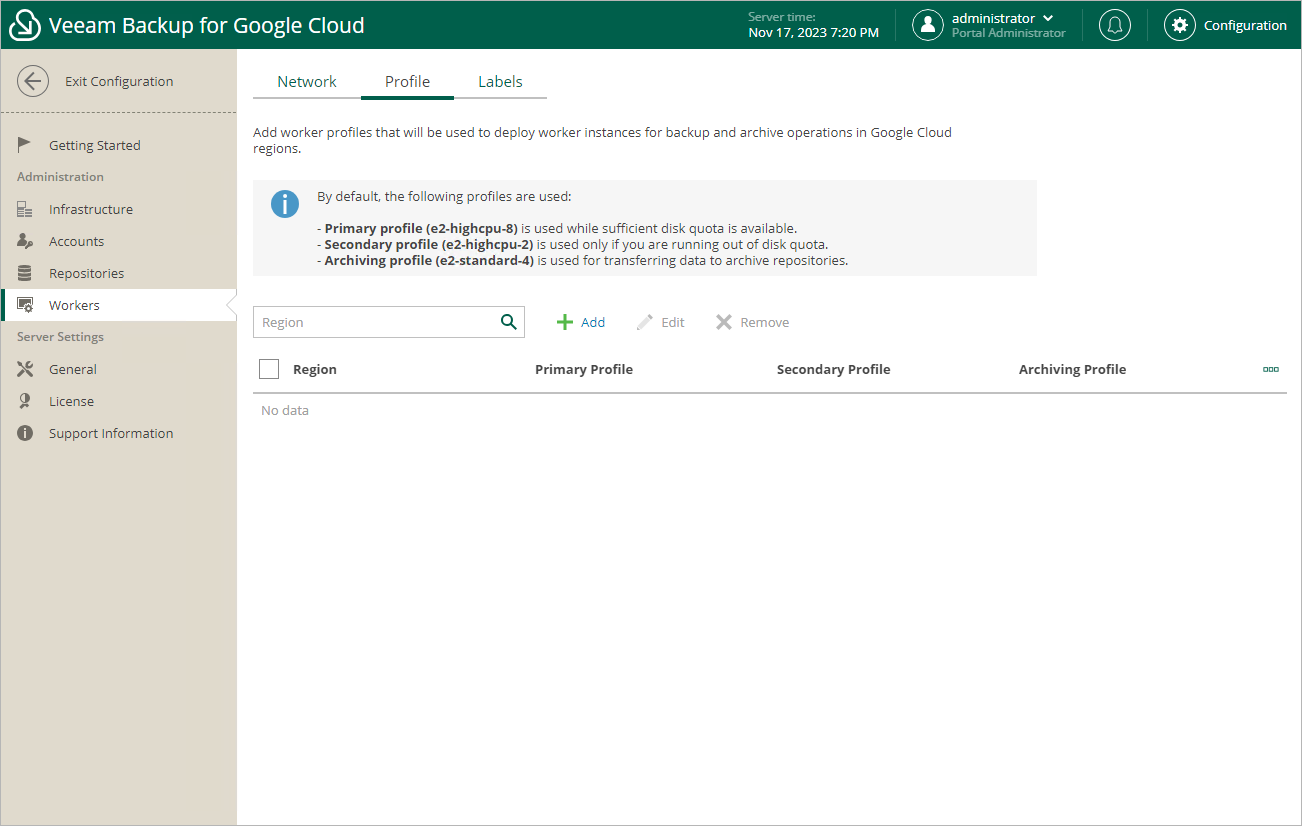The image size is (1302, 826).
Task: Click Exit Configuration link
Action: coord(119,82)
